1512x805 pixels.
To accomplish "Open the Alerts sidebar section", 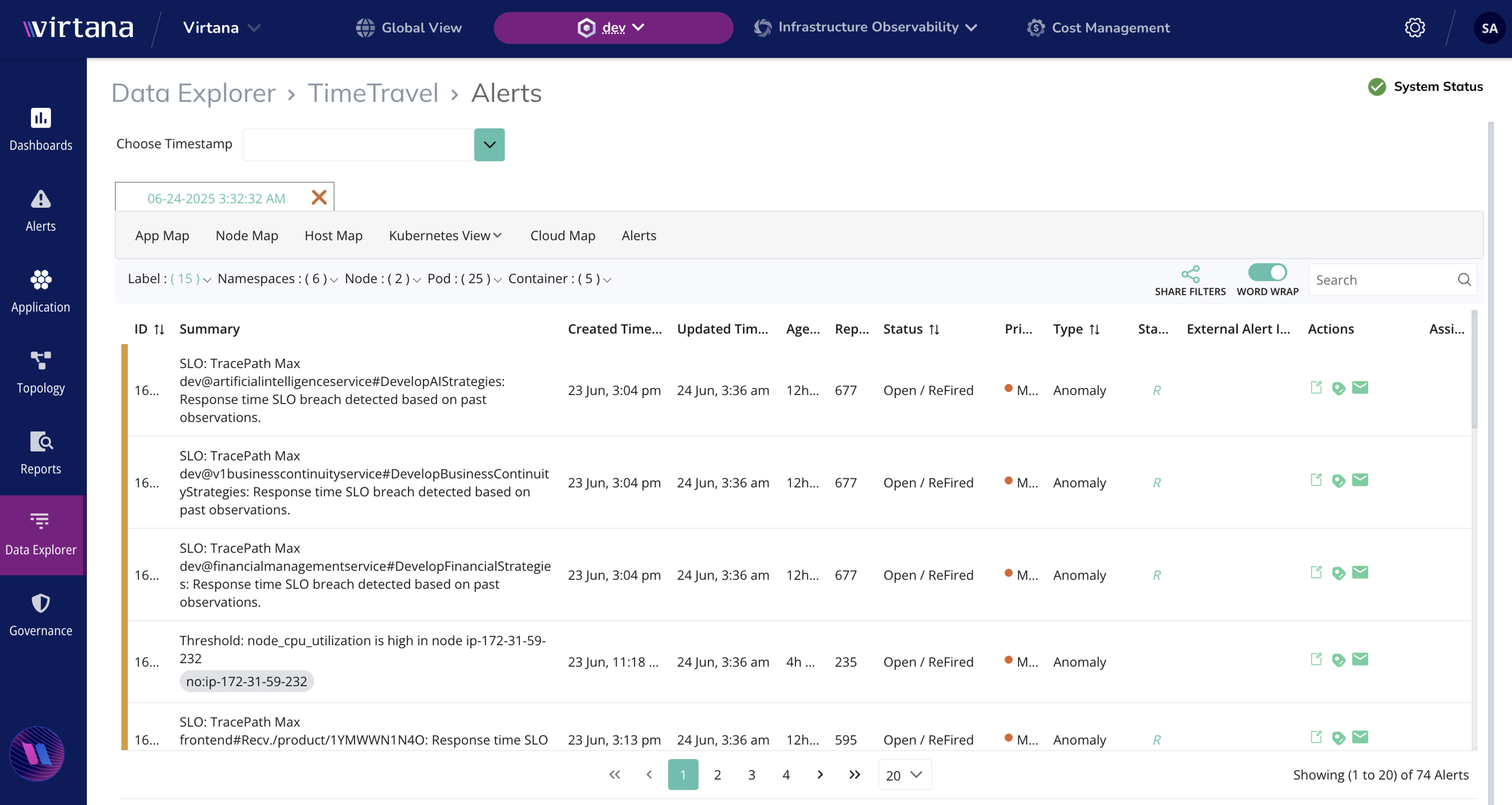I will [40, 211].
